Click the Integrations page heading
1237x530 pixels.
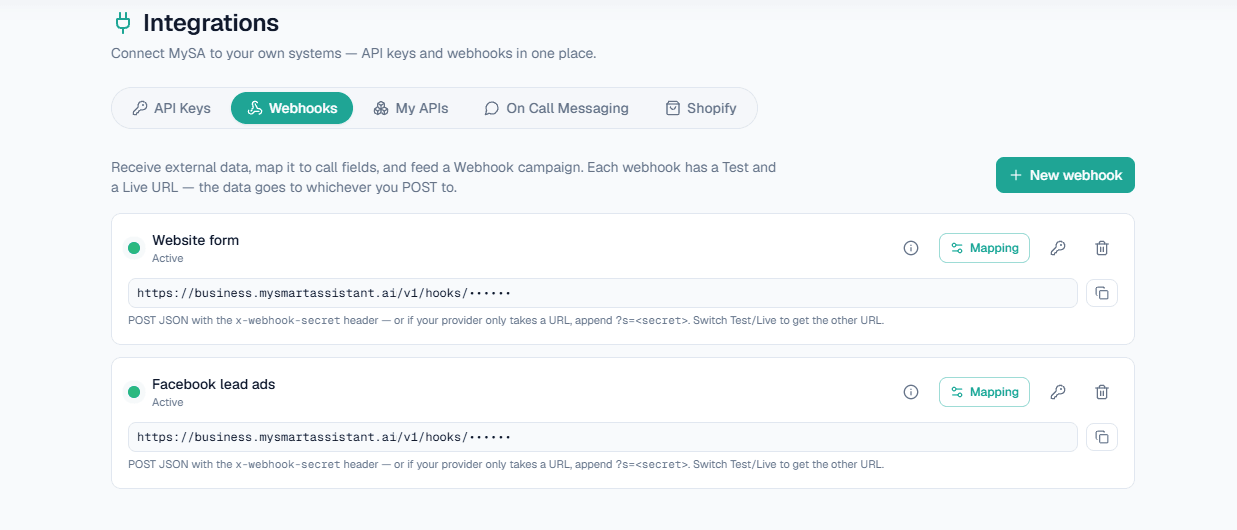(x=211, y=22)
